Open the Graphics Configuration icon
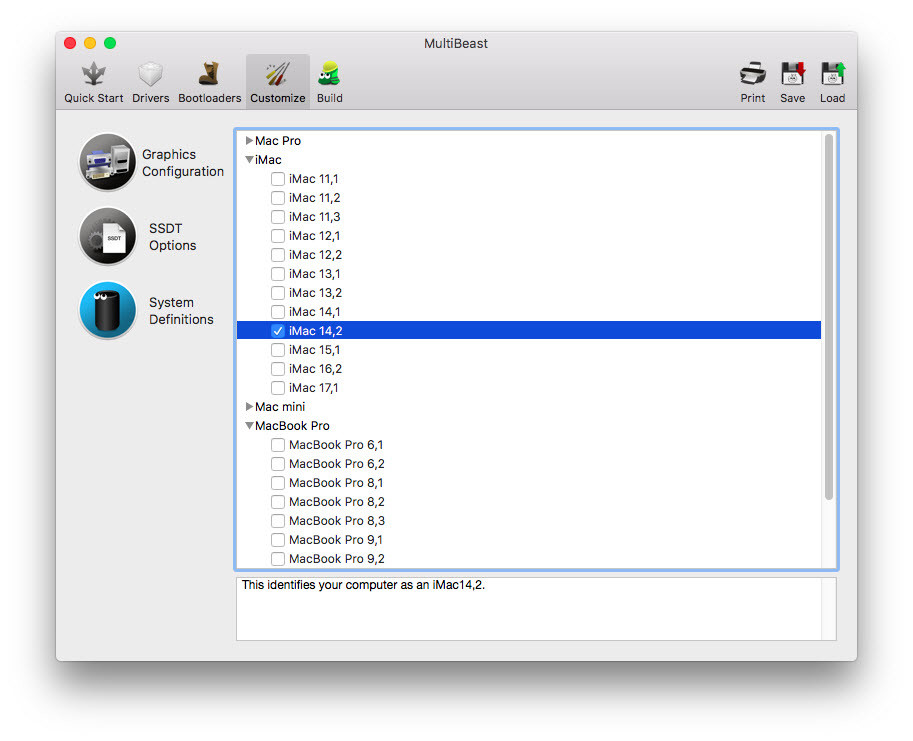Image resolution: width=913 pixels, height=741 pixels. click(108, 162)
